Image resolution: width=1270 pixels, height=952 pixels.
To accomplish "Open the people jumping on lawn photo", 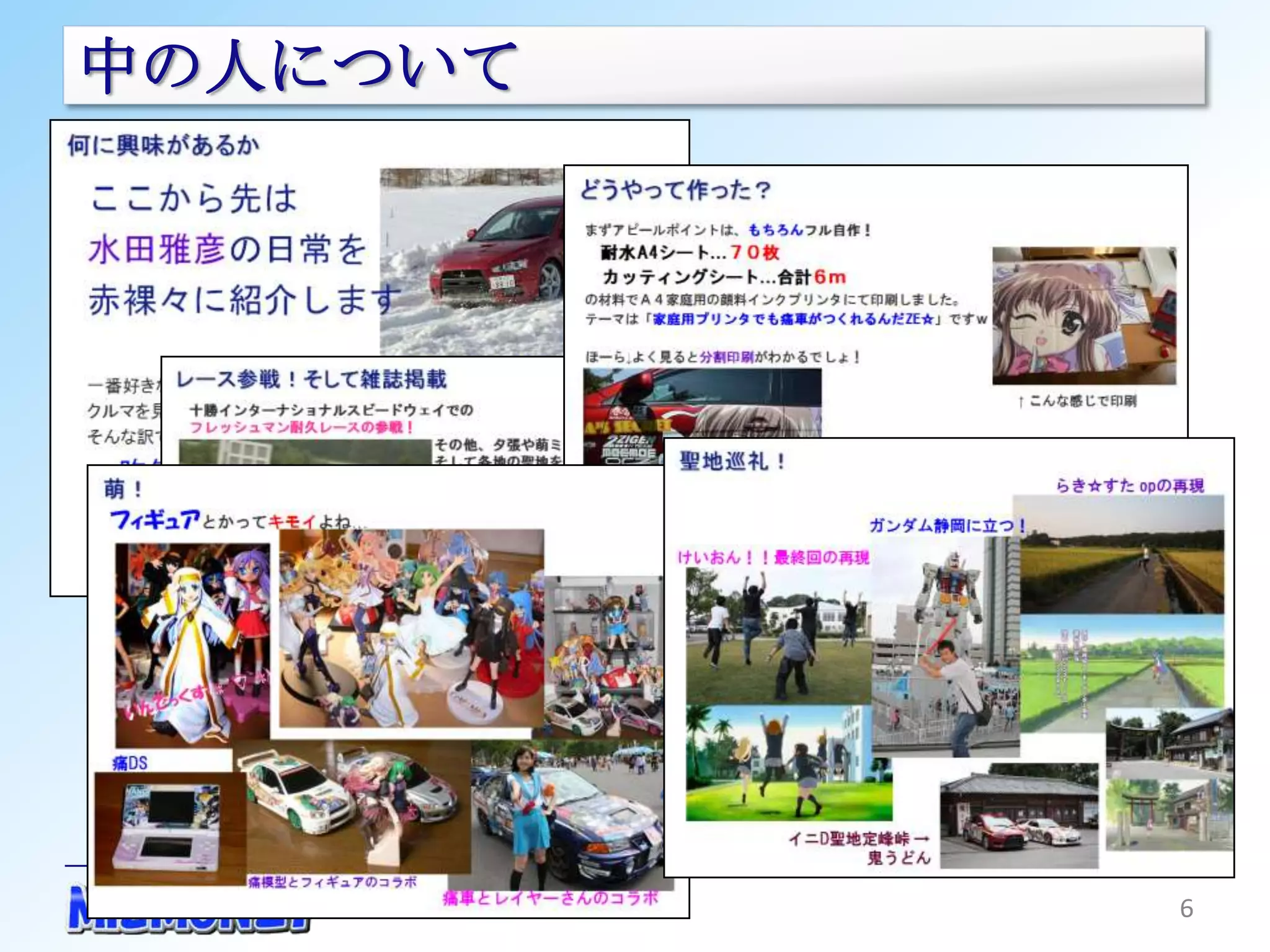I will (779, 635).
